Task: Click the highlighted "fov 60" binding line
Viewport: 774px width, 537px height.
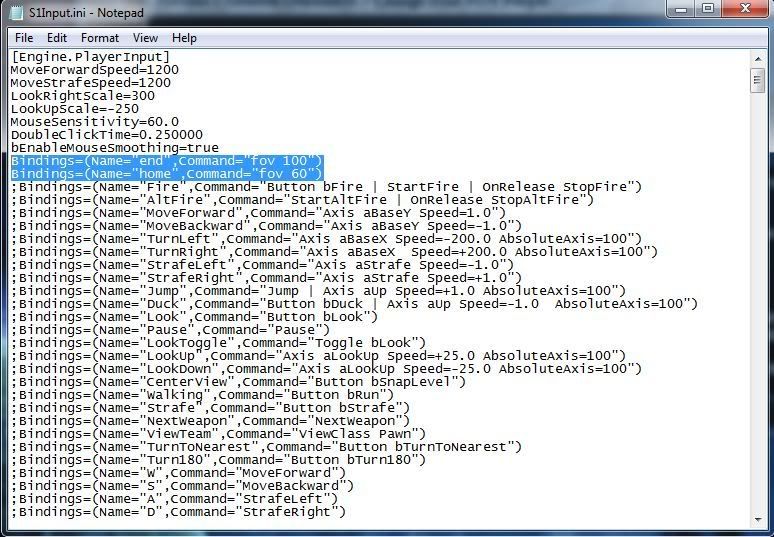Action: 166,173
